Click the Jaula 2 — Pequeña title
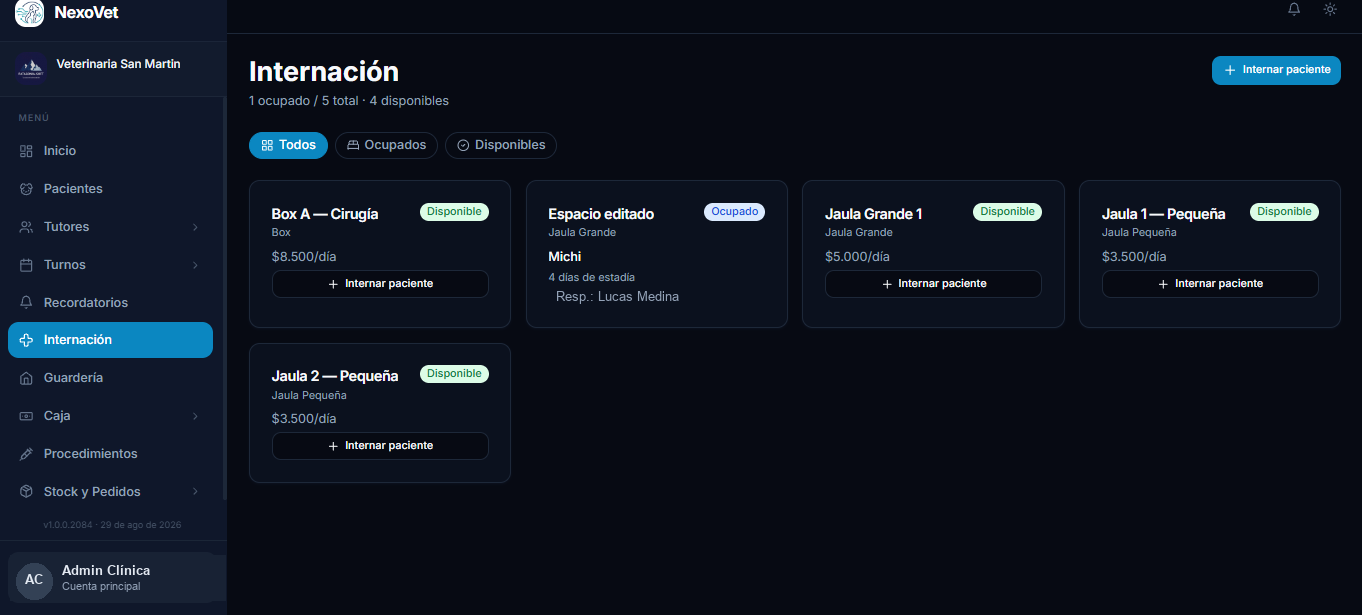 click(x=335, y=376)
